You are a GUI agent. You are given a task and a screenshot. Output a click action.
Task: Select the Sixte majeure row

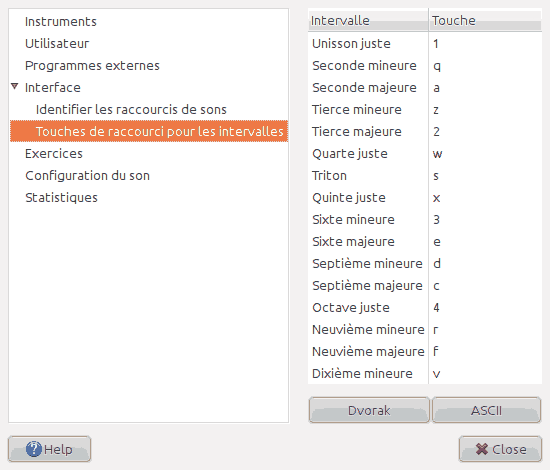pos(425,242)
